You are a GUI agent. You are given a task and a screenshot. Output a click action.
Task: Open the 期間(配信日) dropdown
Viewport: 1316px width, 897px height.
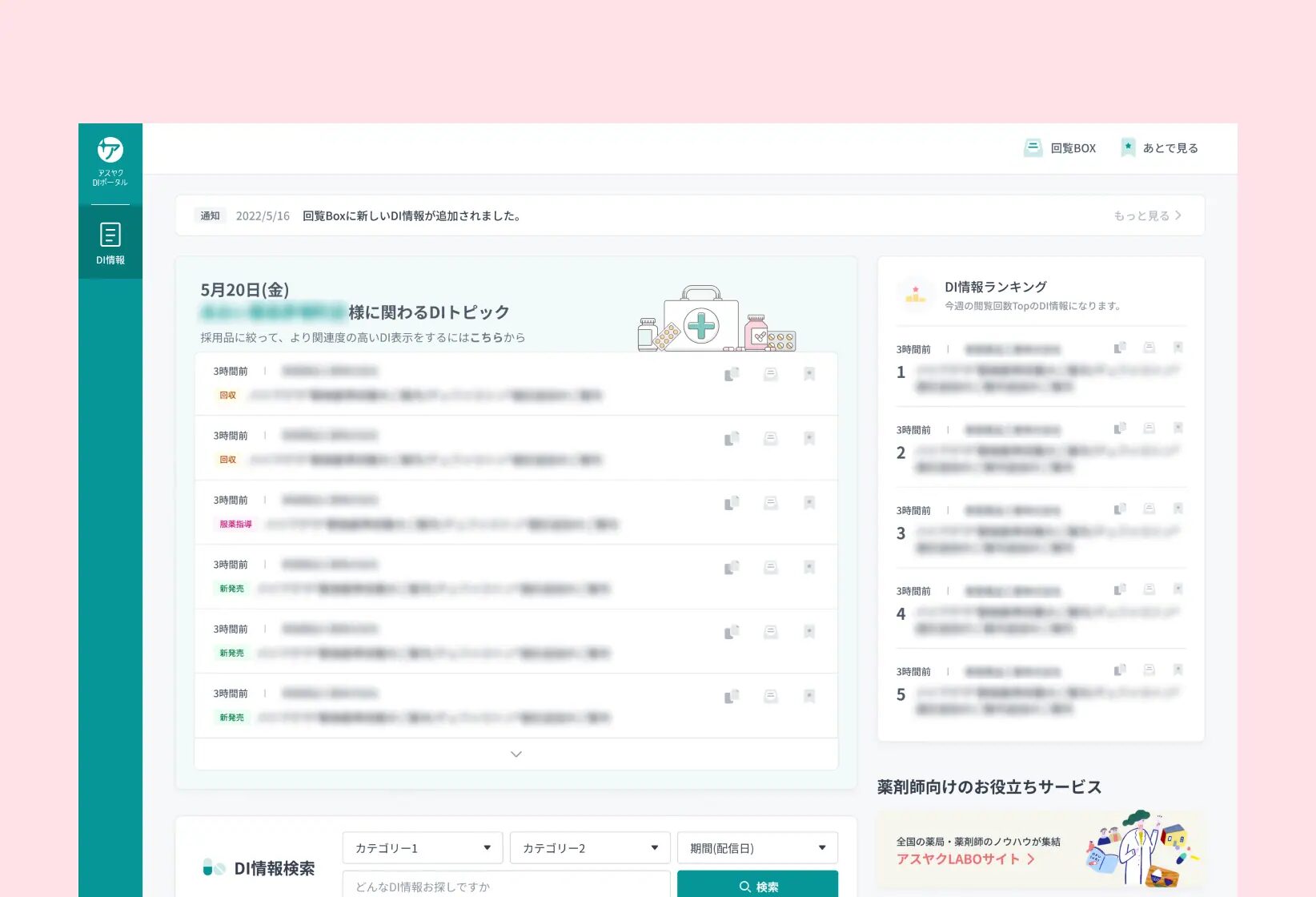click(x=757, y=847)
